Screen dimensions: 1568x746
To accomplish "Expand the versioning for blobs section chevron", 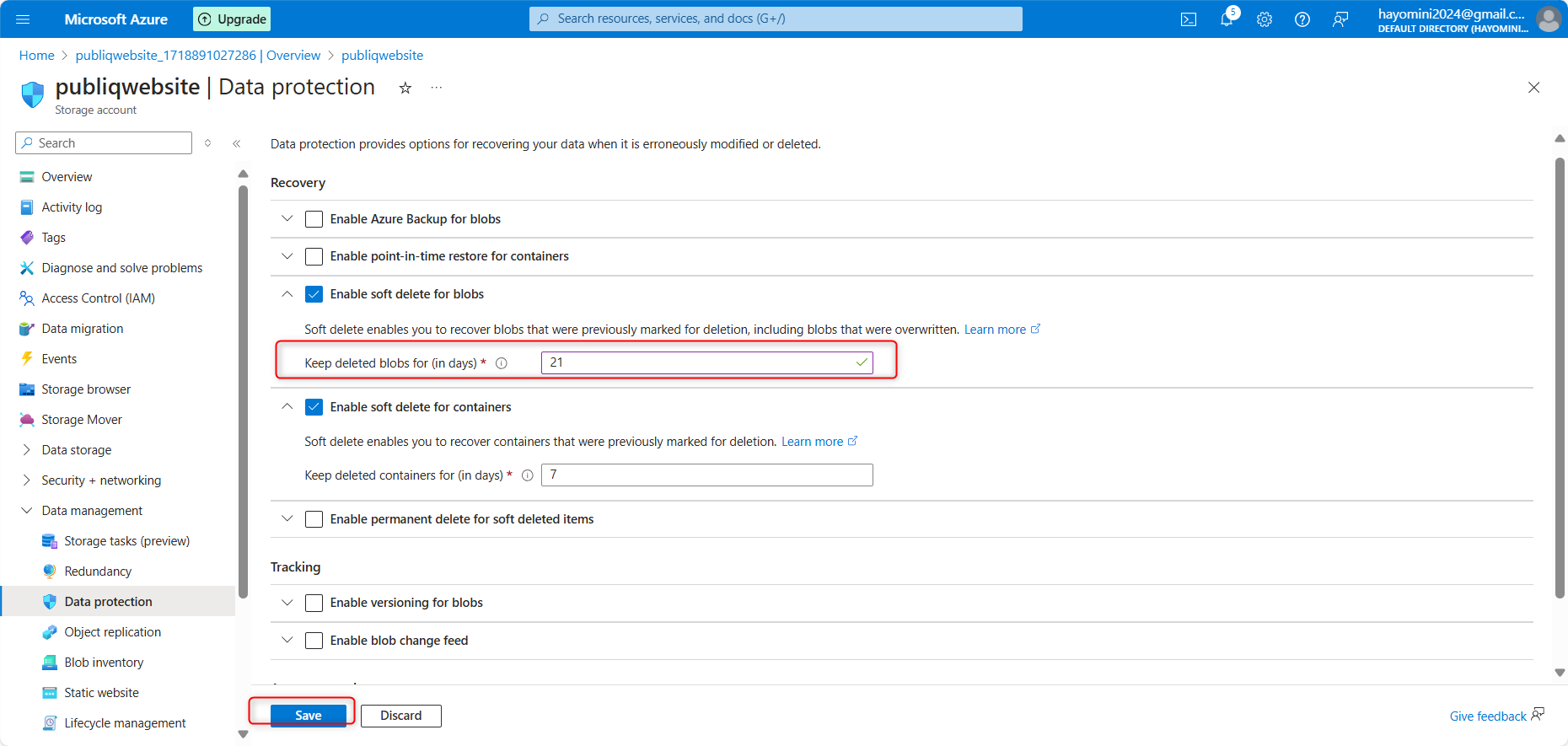I will coord(287,602).
